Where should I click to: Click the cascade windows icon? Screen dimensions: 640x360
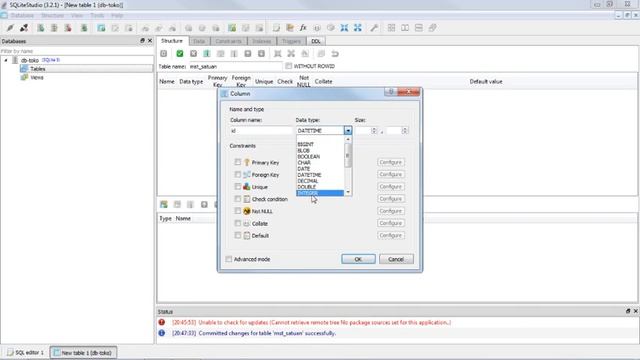432,28
